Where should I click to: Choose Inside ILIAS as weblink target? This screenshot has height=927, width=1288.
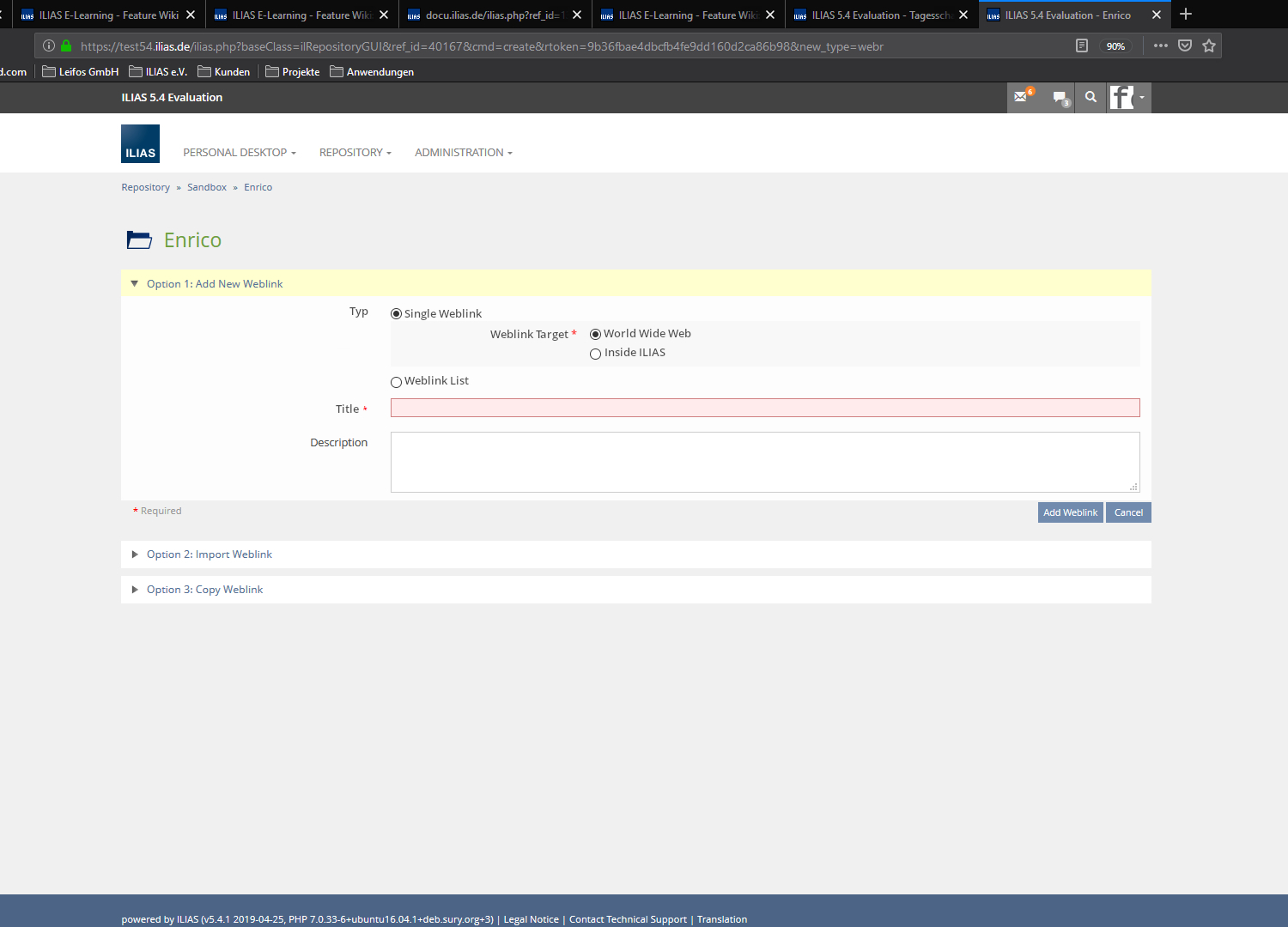pos(595,354)
